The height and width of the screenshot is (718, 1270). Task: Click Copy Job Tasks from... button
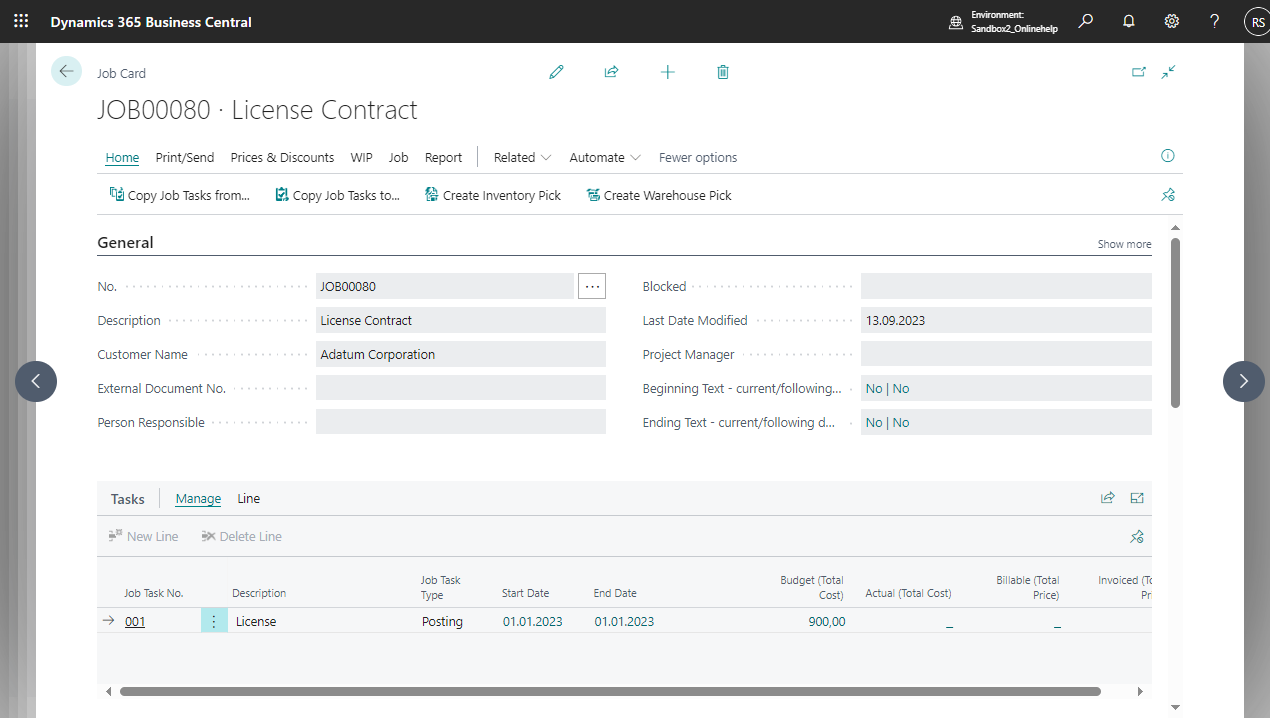click(180, 195)
